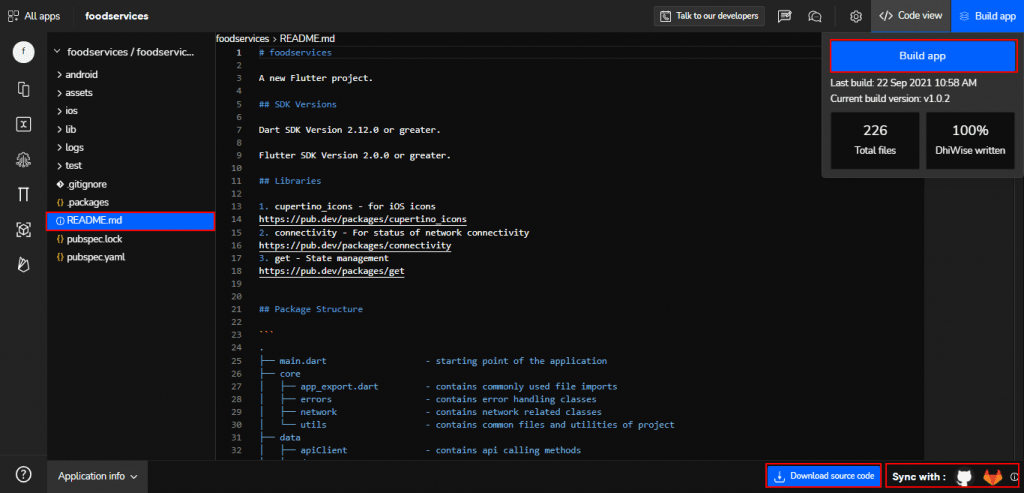Switch to Code view tab

(911, 16)
